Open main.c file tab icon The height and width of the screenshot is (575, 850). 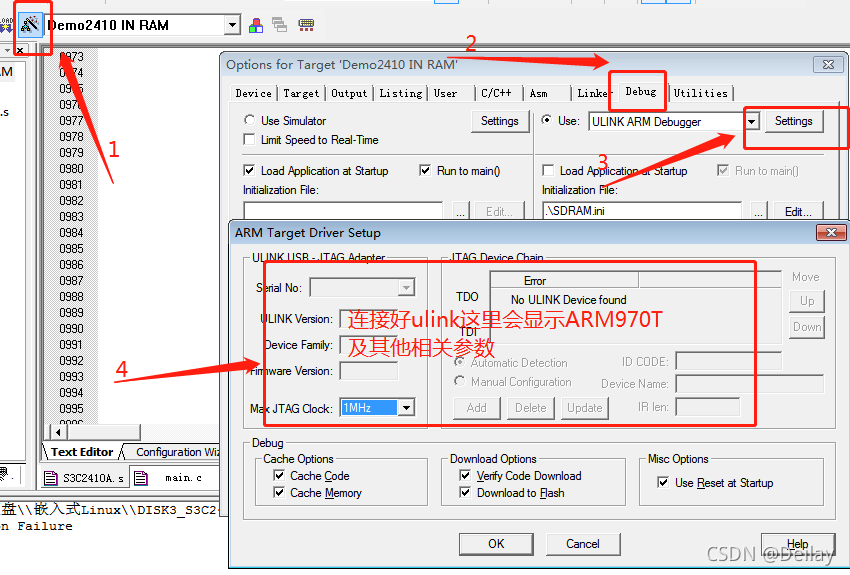140,478
